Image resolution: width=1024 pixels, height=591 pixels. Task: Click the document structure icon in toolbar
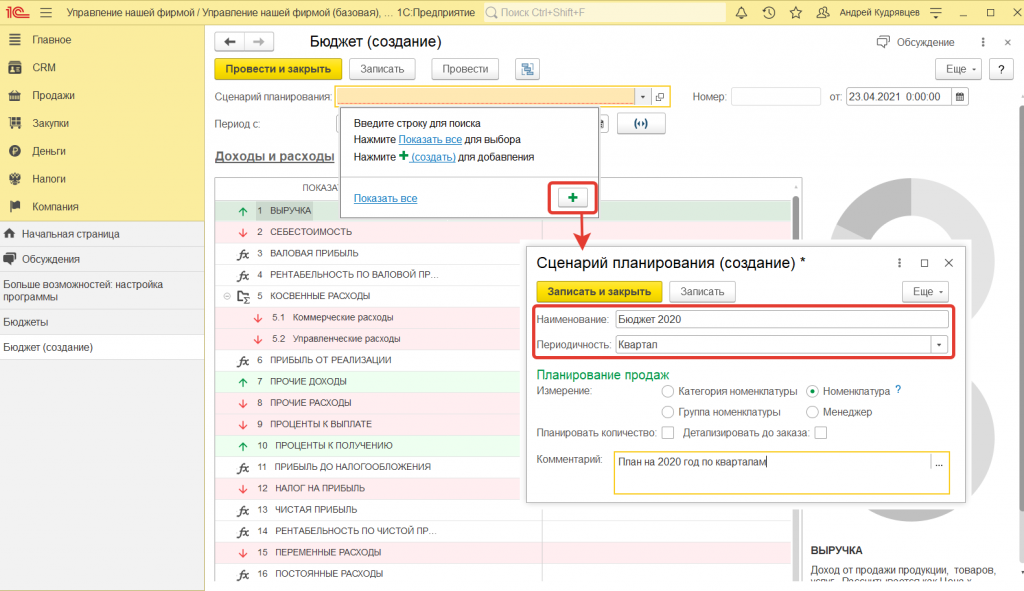pos(527,69)
